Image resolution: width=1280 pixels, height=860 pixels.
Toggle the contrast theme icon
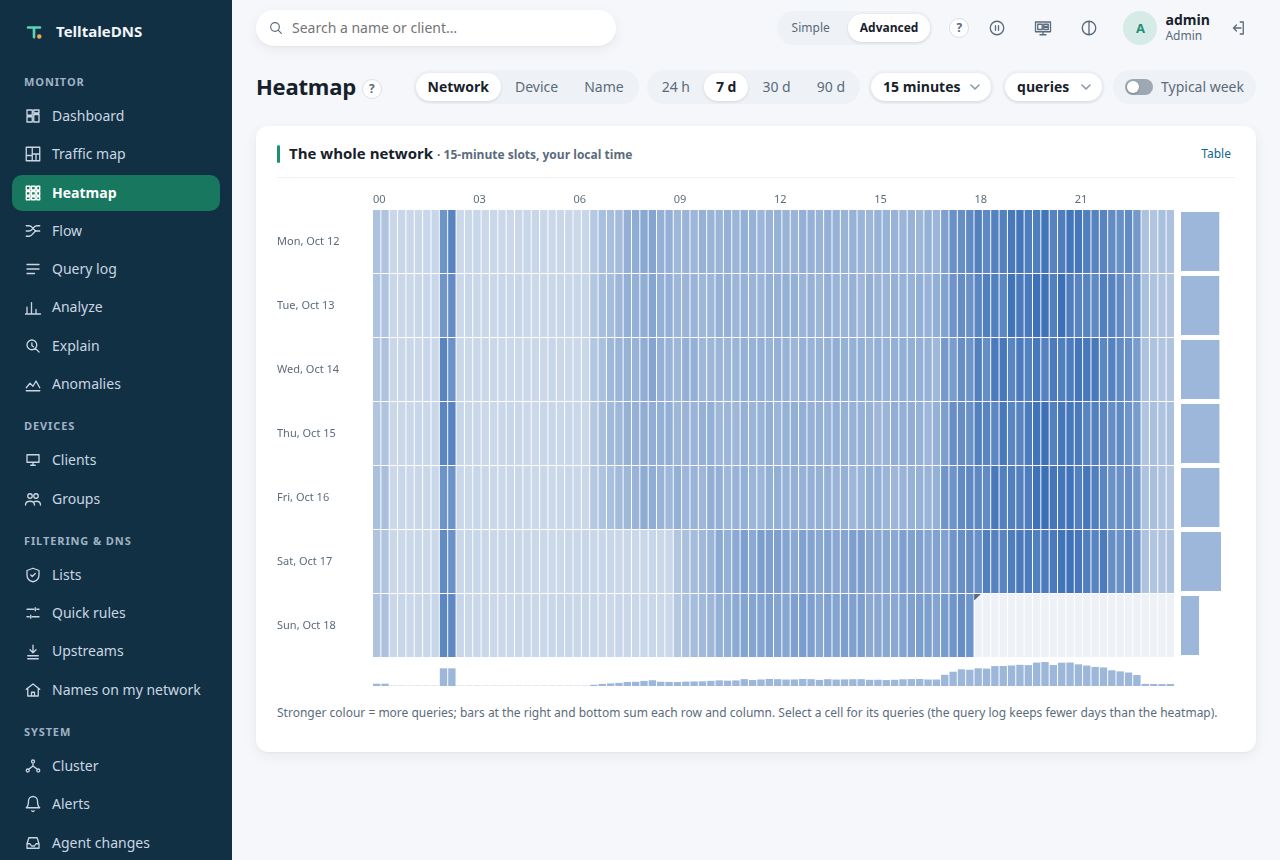tap(1089, 28)
